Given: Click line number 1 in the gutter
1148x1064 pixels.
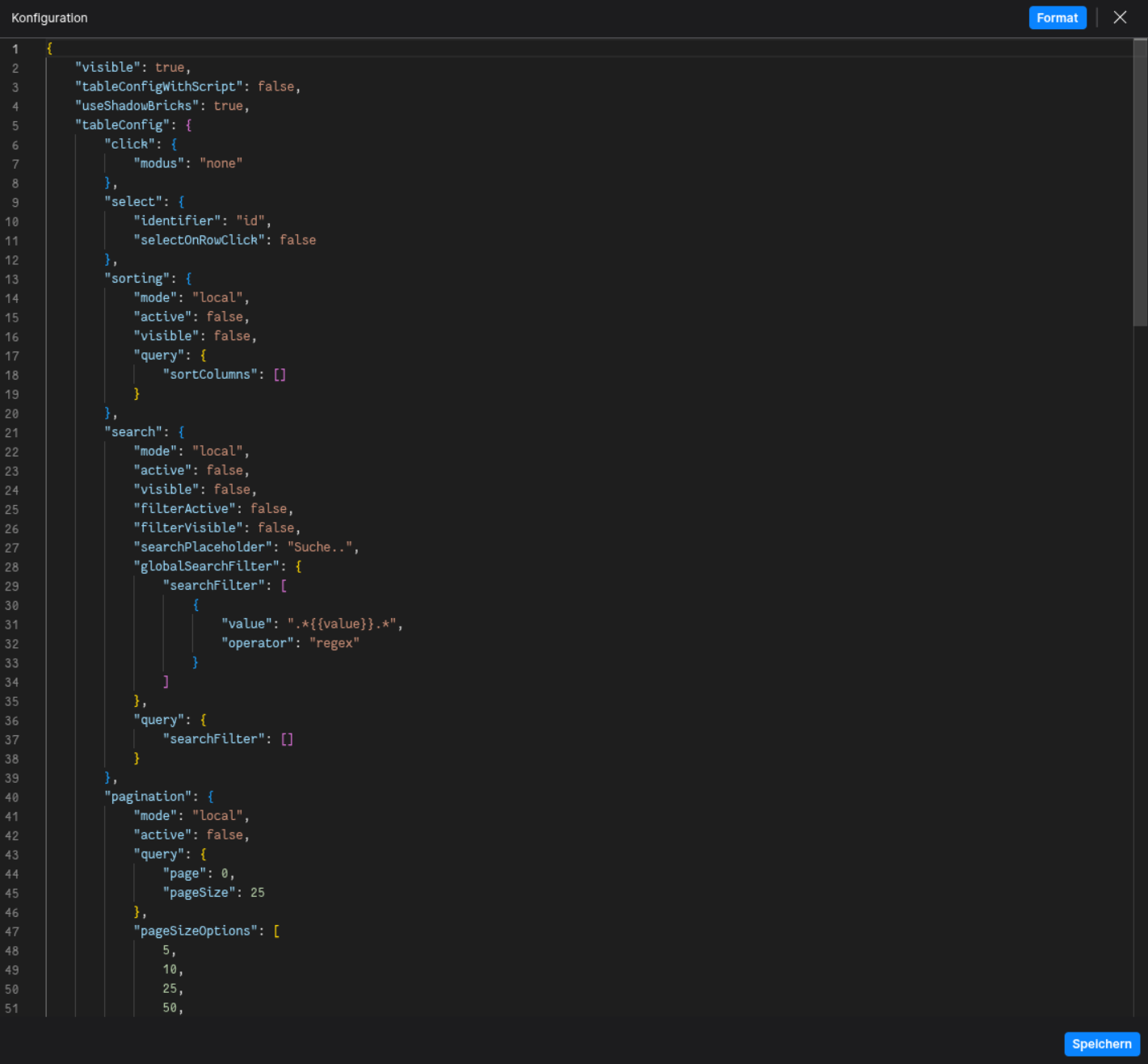Looking at the screenshot, I should (15, 48).
